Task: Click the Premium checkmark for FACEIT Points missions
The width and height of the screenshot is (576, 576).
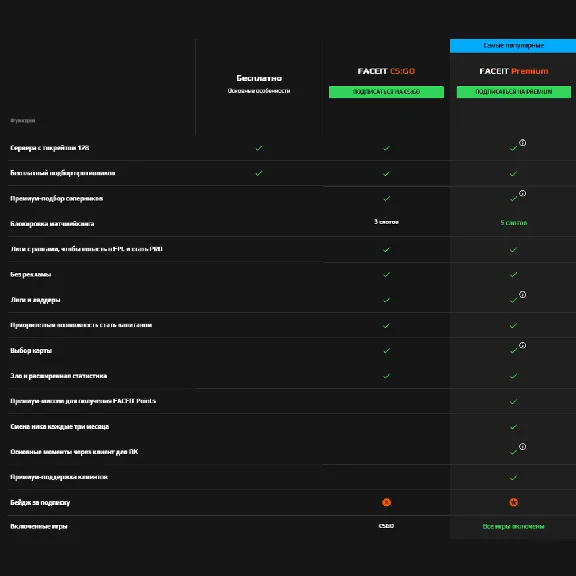Action: (x=514, y=402)
